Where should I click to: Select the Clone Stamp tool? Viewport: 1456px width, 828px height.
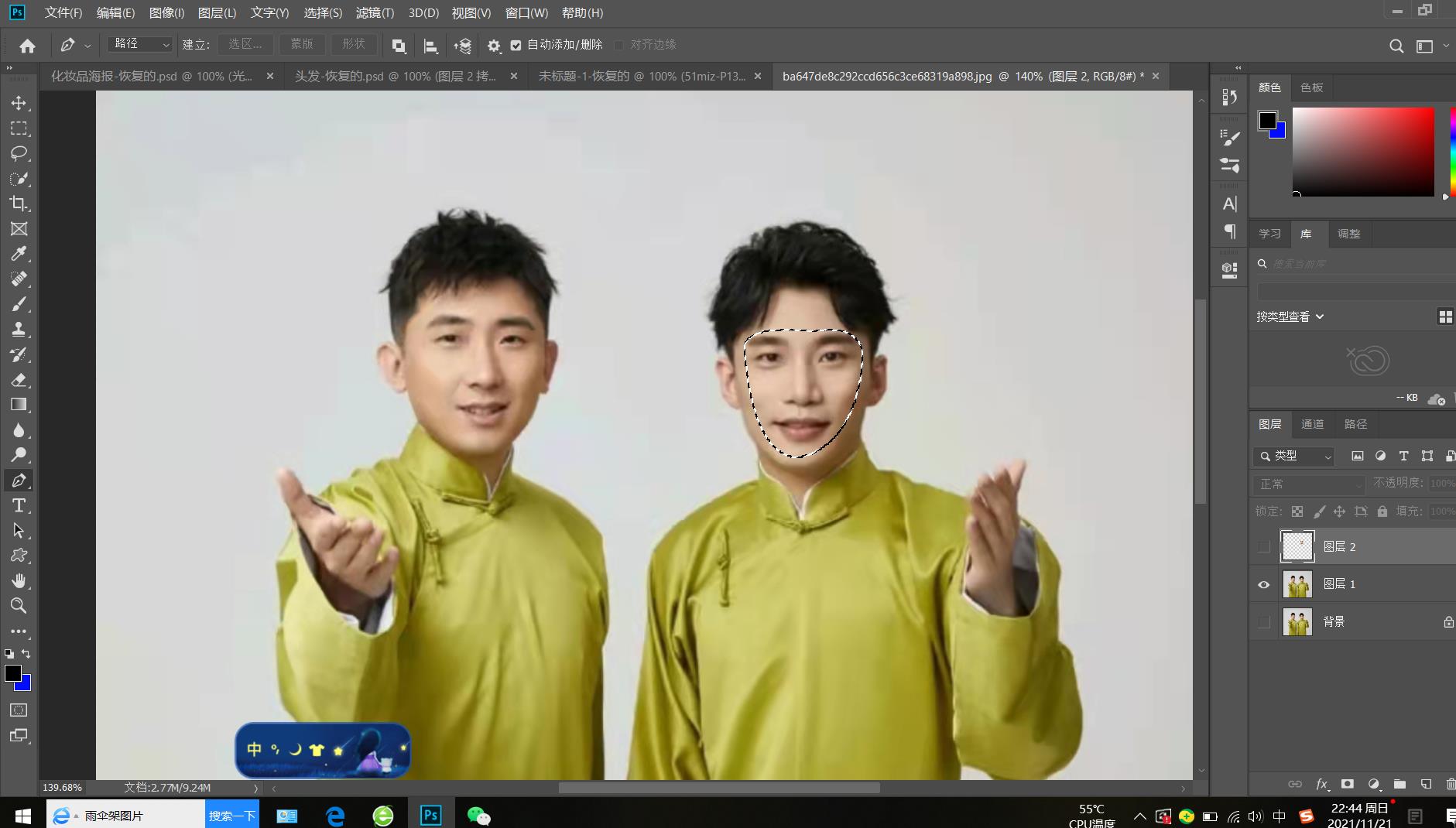[x=19, y=330]
